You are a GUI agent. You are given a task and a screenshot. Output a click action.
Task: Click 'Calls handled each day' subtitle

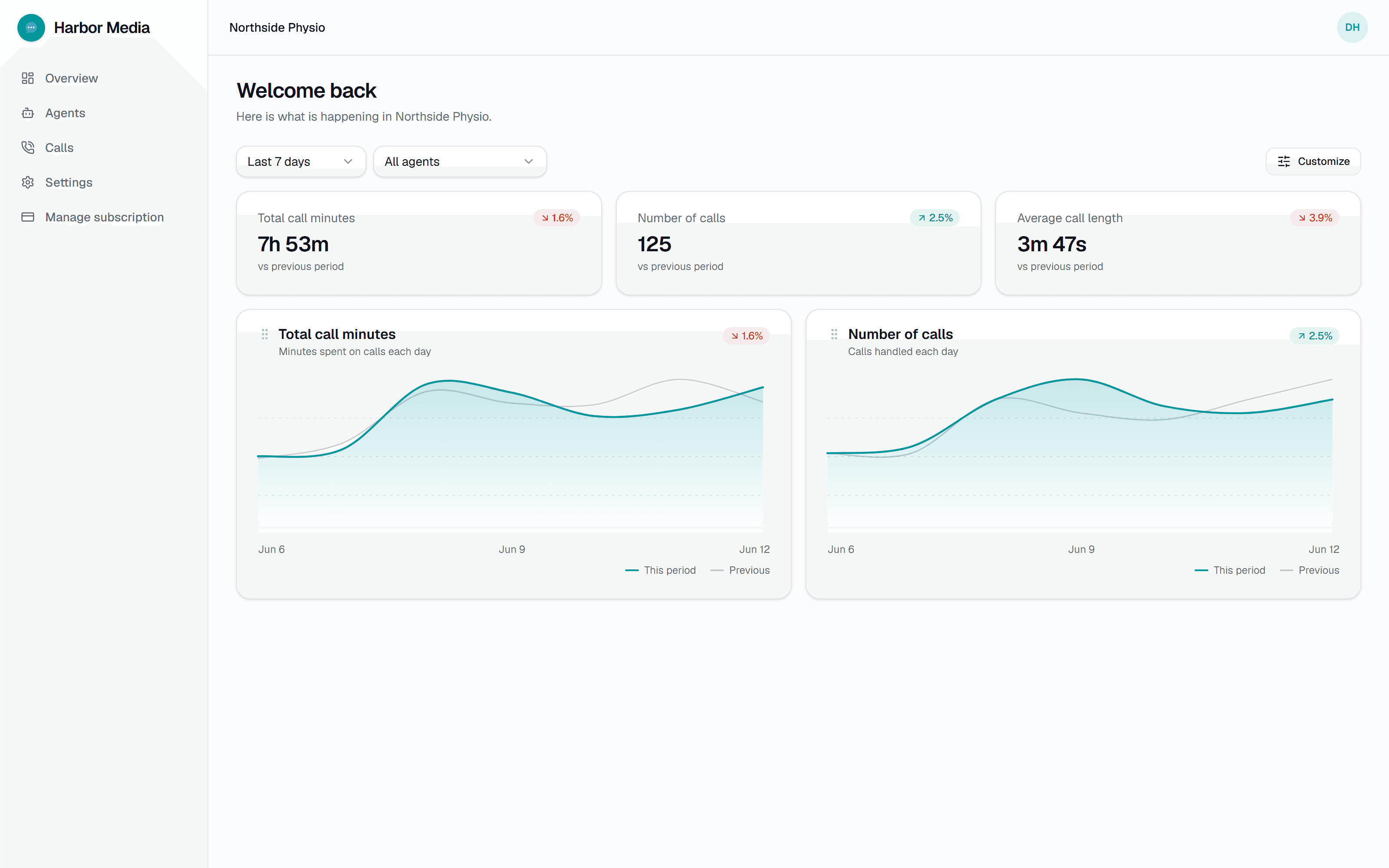(x=903, y=352)
